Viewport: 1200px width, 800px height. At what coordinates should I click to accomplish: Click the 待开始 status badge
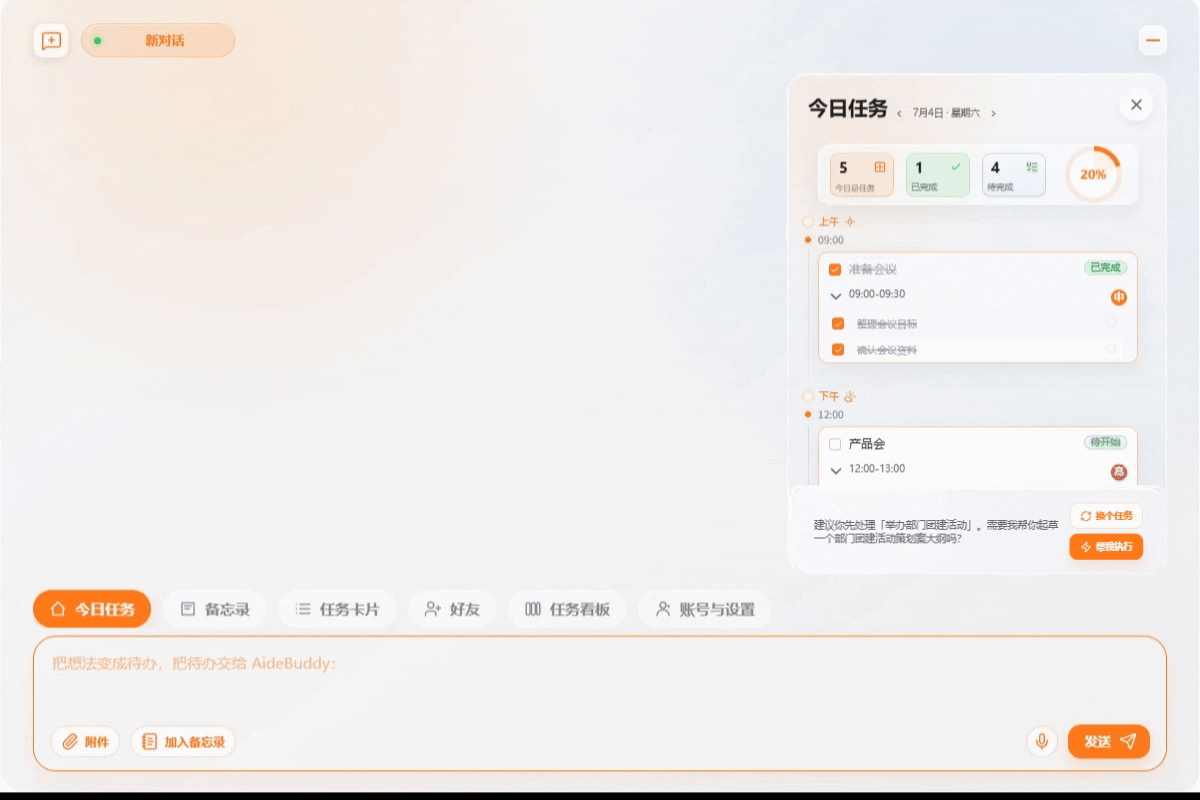coord(1105,442)
